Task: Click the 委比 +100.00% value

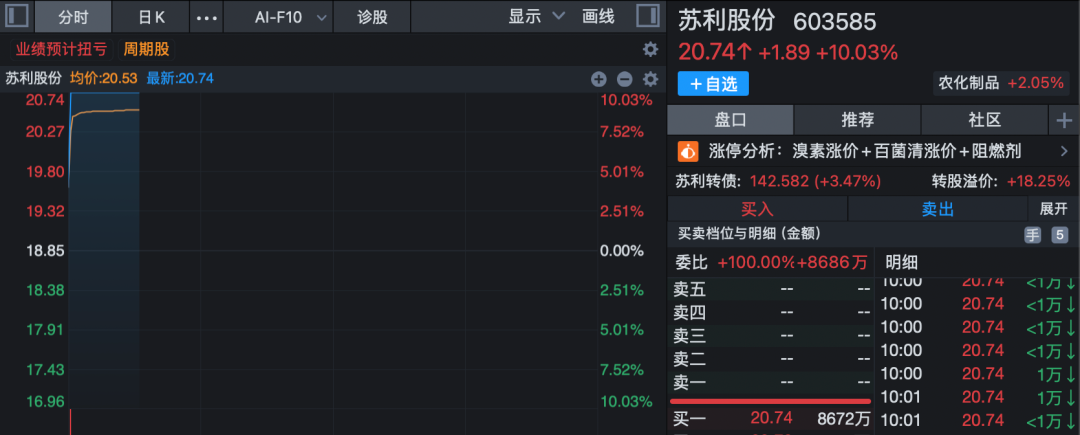Action: point(756,262)
